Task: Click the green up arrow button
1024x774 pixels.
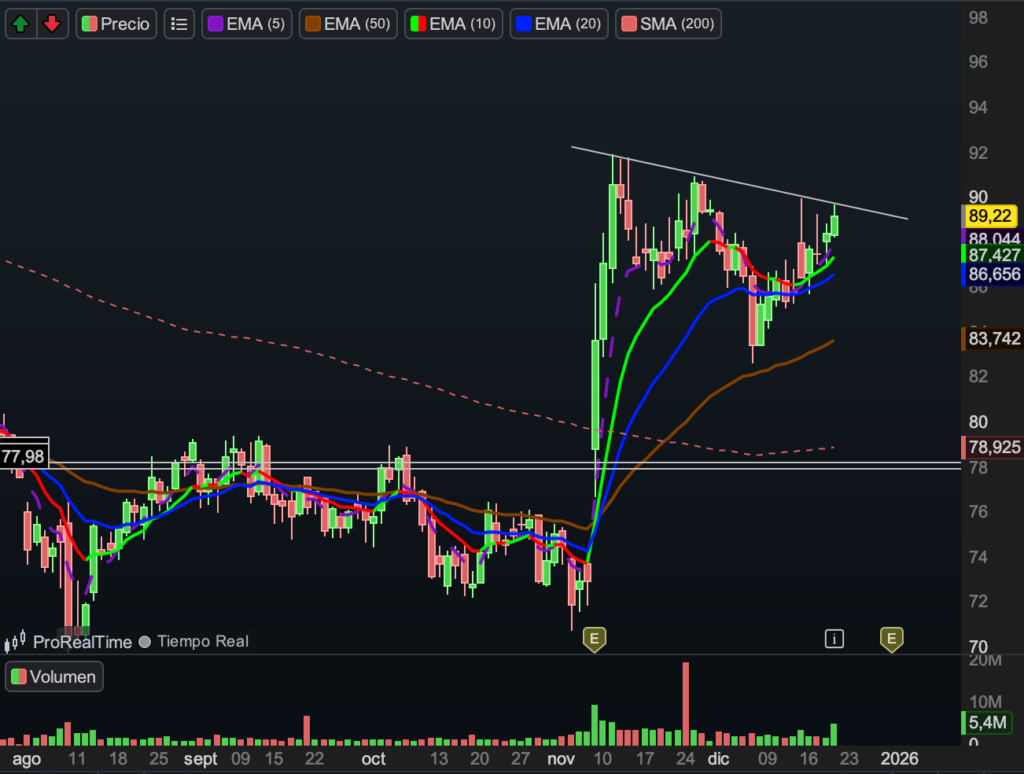Action: click(x=21, y=24)
